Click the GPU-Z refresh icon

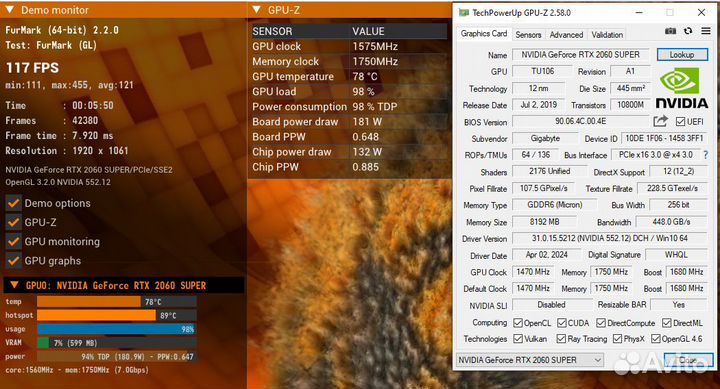(688, 31)
